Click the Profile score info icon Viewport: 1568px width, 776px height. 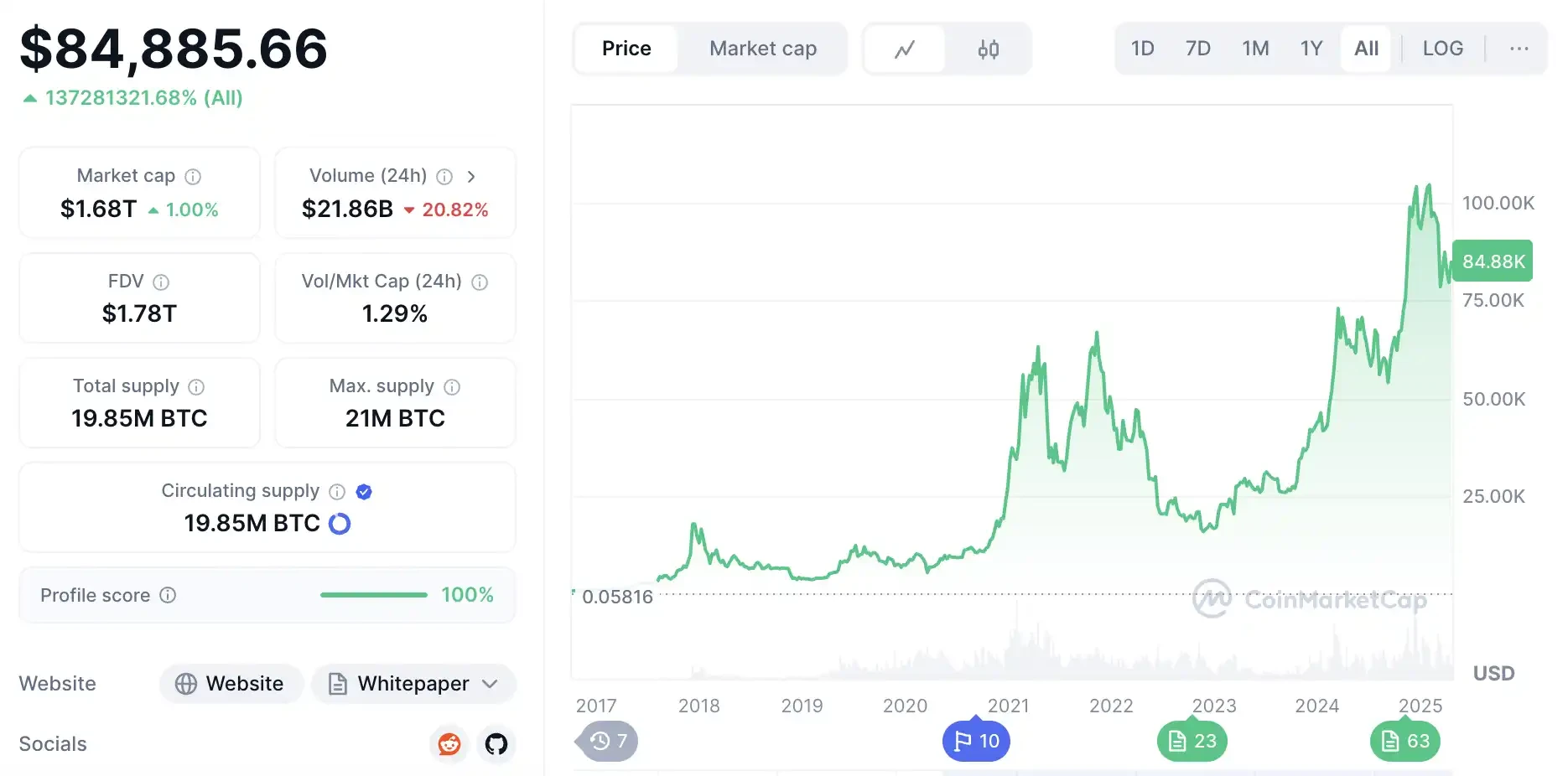(168, 595)
